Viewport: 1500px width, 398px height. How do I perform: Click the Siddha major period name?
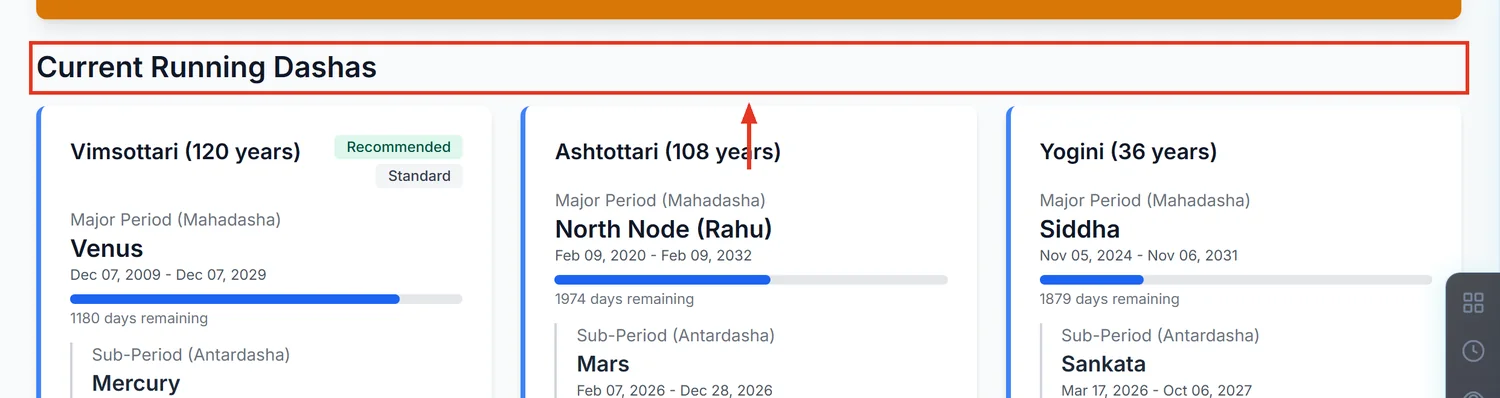(x=1080, y=229)
